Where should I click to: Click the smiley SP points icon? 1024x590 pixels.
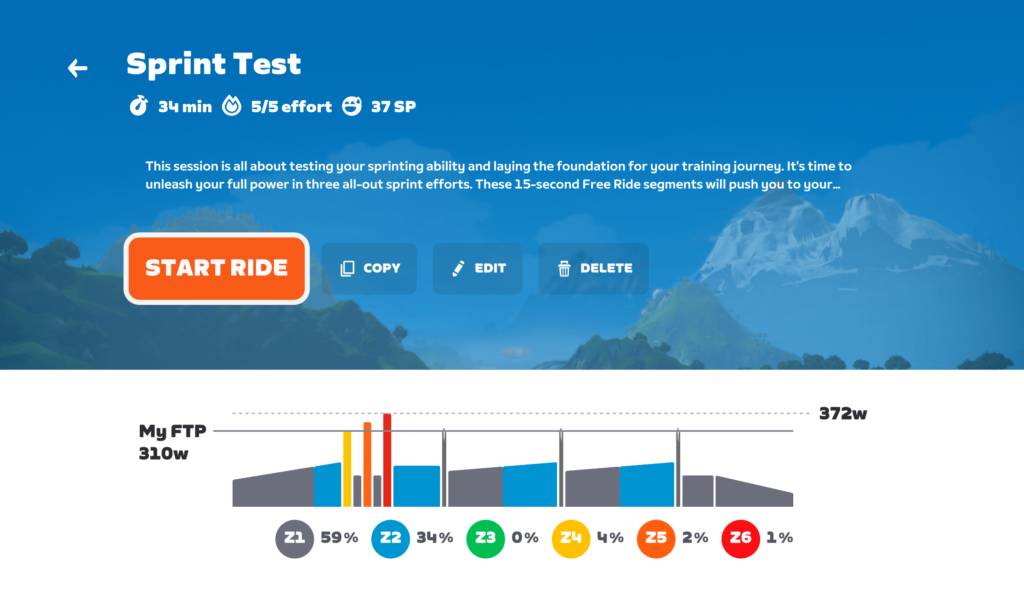coord(352,106)
